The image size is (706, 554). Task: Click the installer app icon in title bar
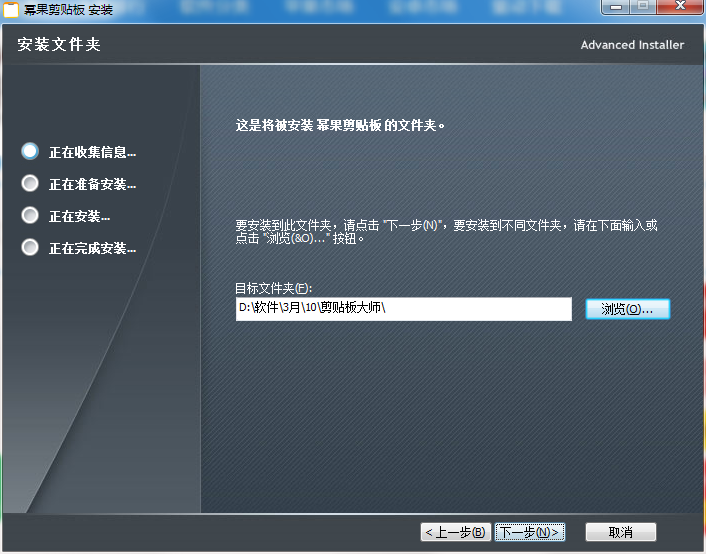coord(11,9)
